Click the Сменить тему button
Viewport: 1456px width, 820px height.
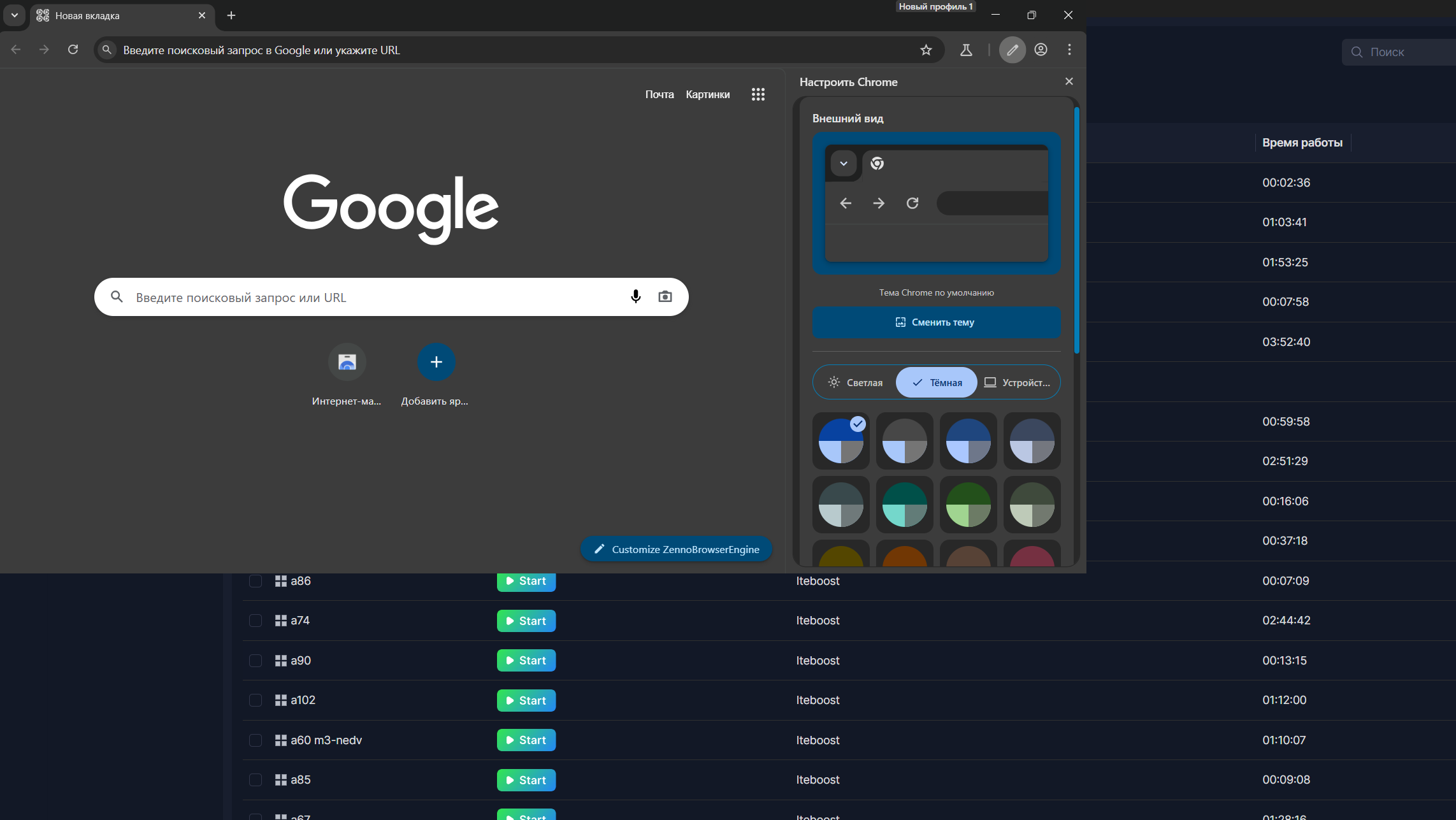(936, 322)
